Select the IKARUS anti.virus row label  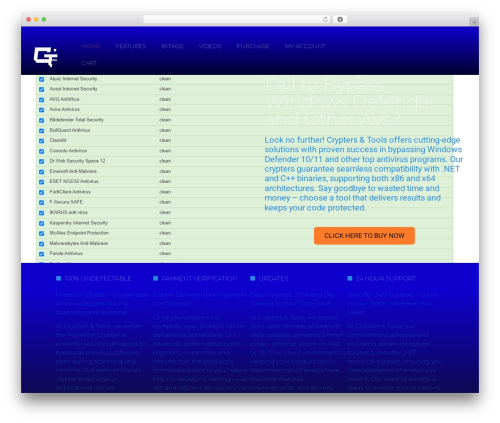[69, 212]
